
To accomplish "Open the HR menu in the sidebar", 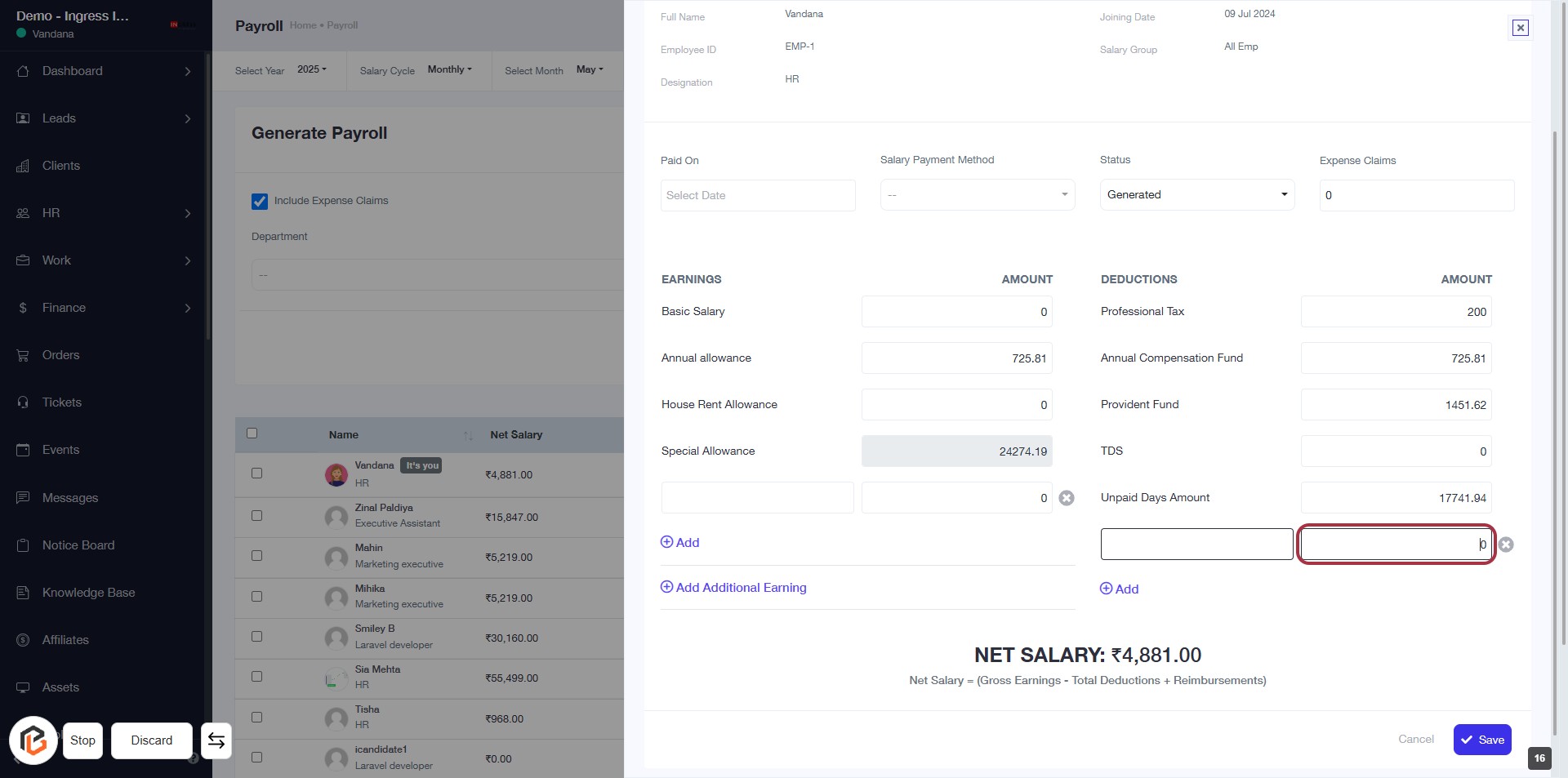I will click(x=51, y=213).
